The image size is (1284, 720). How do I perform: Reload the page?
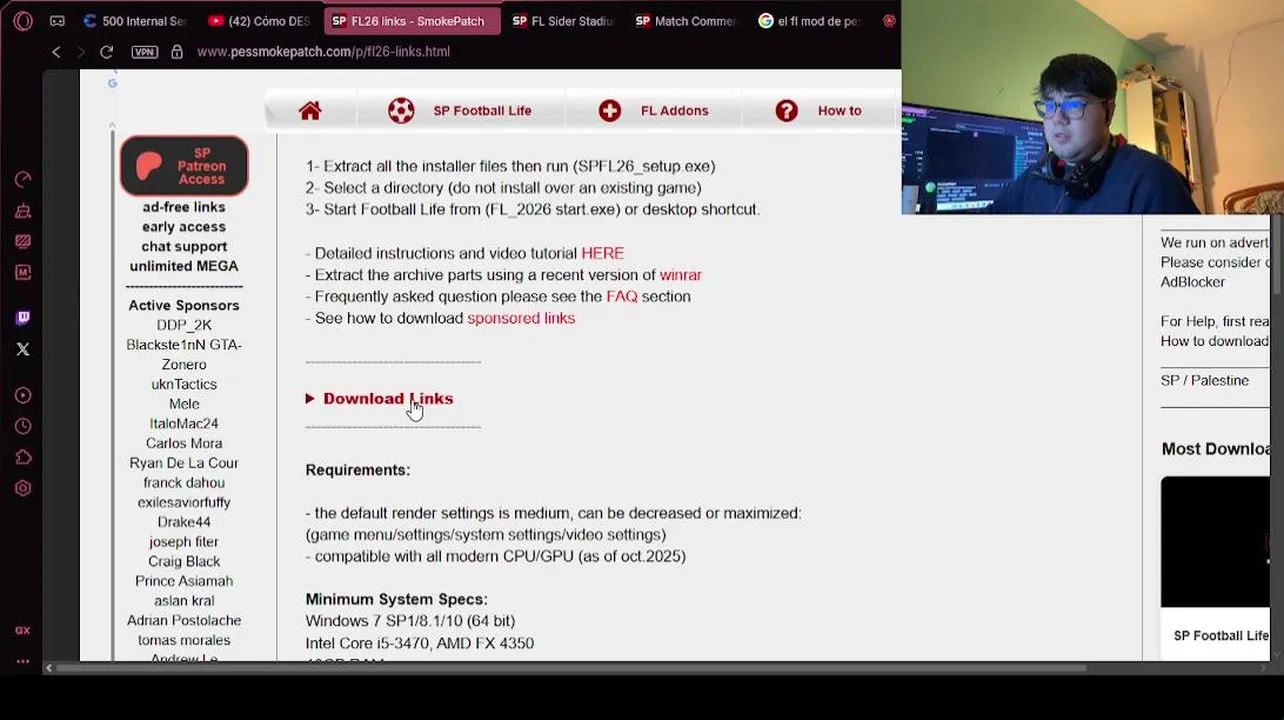(106, 52)
